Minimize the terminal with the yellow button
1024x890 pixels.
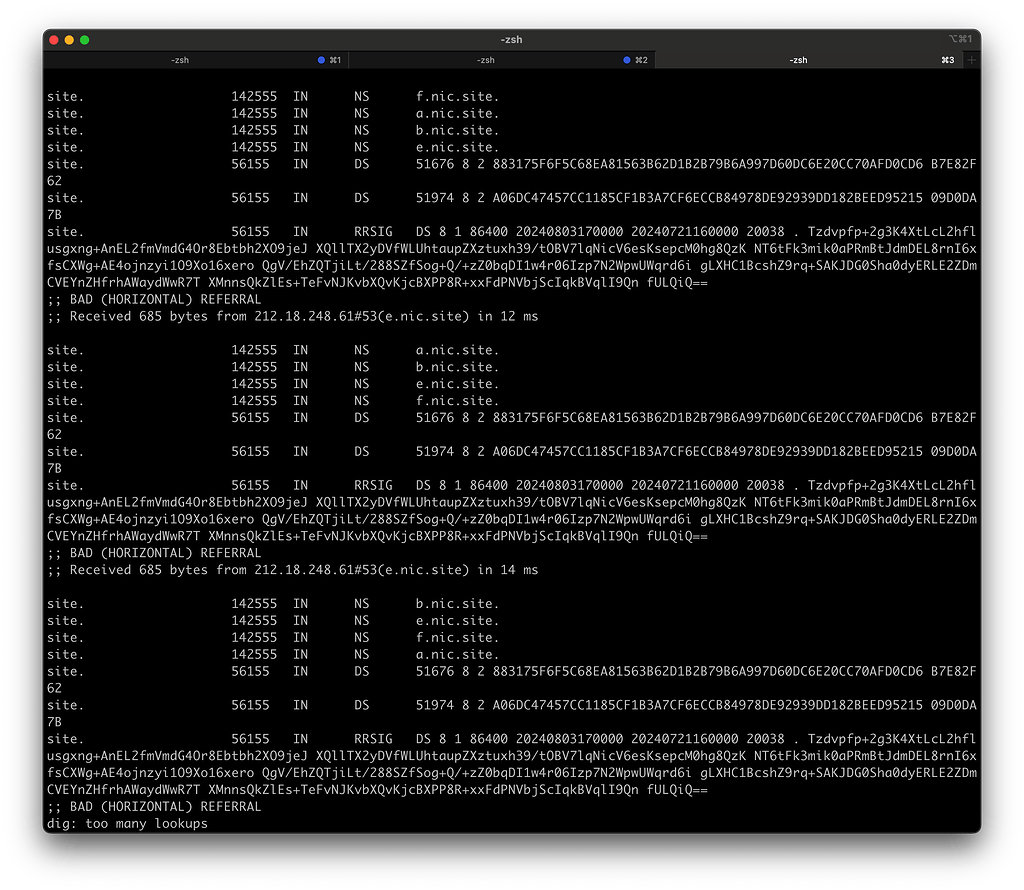tap(69, 40)
